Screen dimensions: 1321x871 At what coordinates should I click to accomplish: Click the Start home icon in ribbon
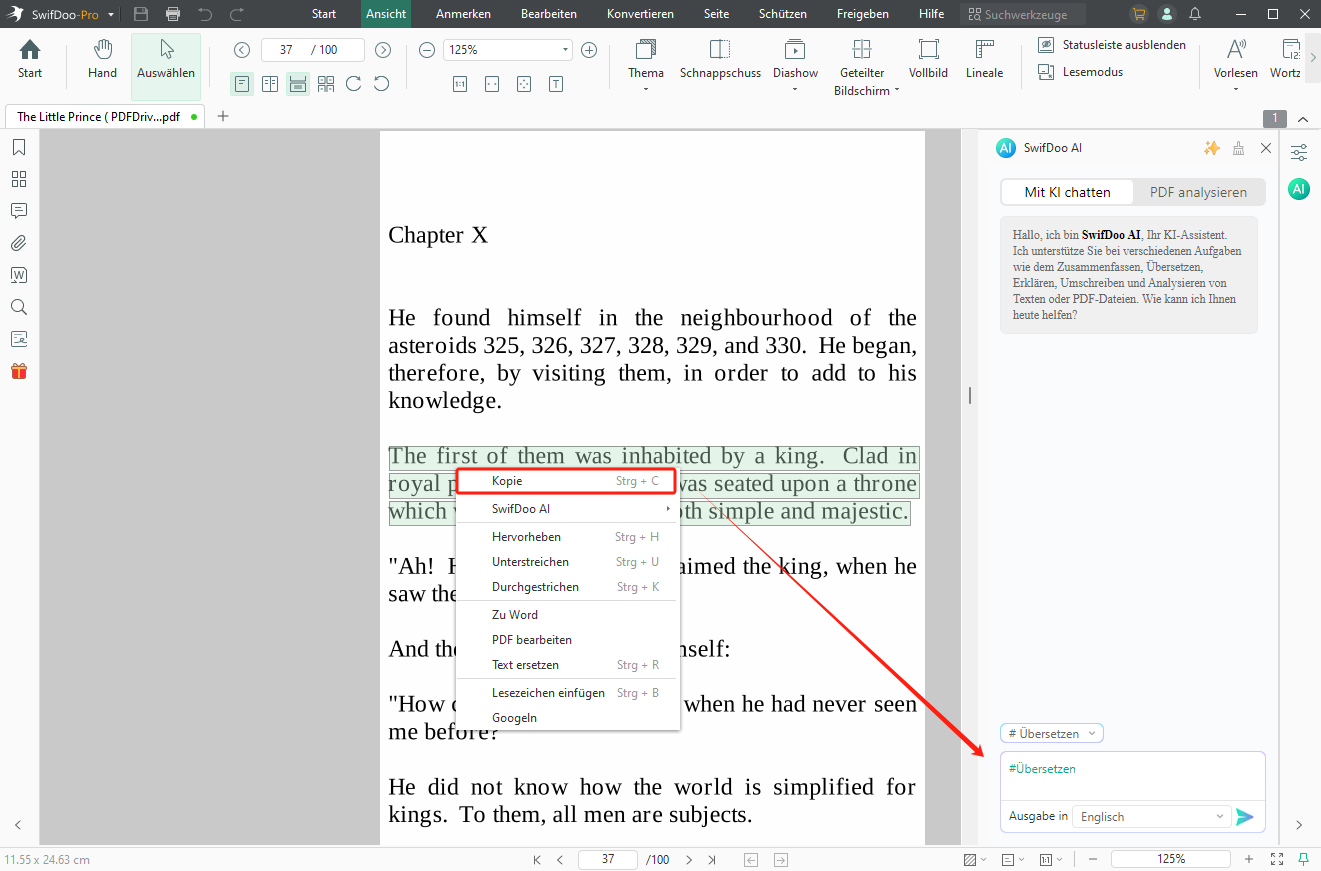[x=30, y=59]
